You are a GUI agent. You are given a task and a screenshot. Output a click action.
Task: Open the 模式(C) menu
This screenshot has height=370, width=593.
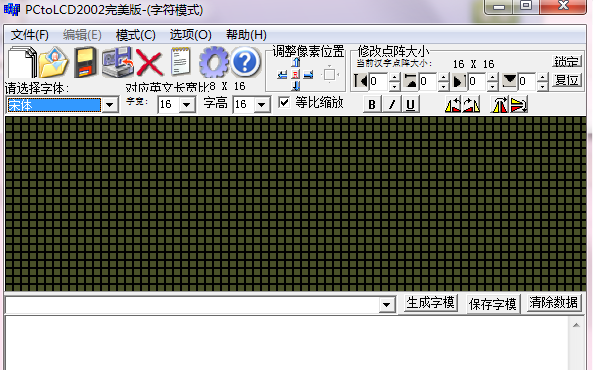tap(135, 35)
